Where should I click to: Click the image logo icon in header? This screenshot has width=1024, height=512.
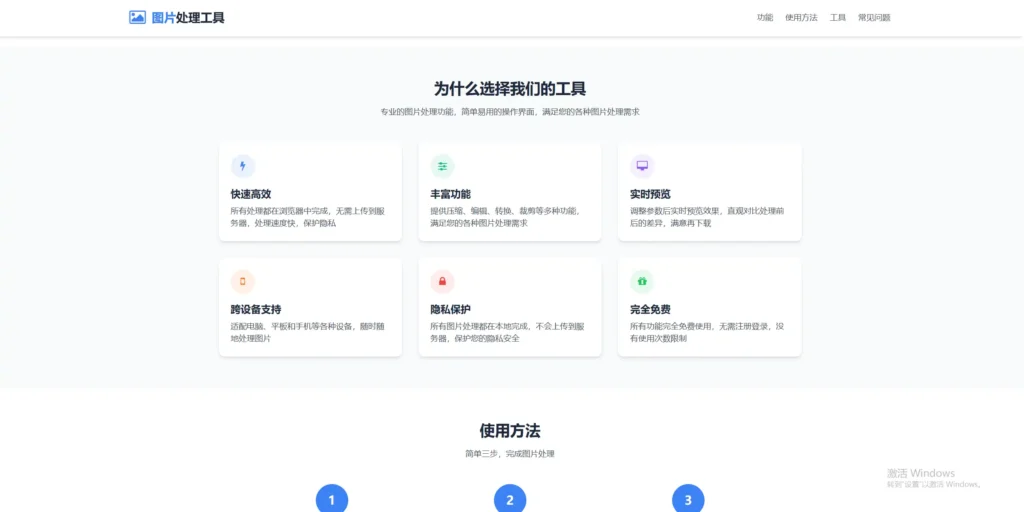click(137, 18)
